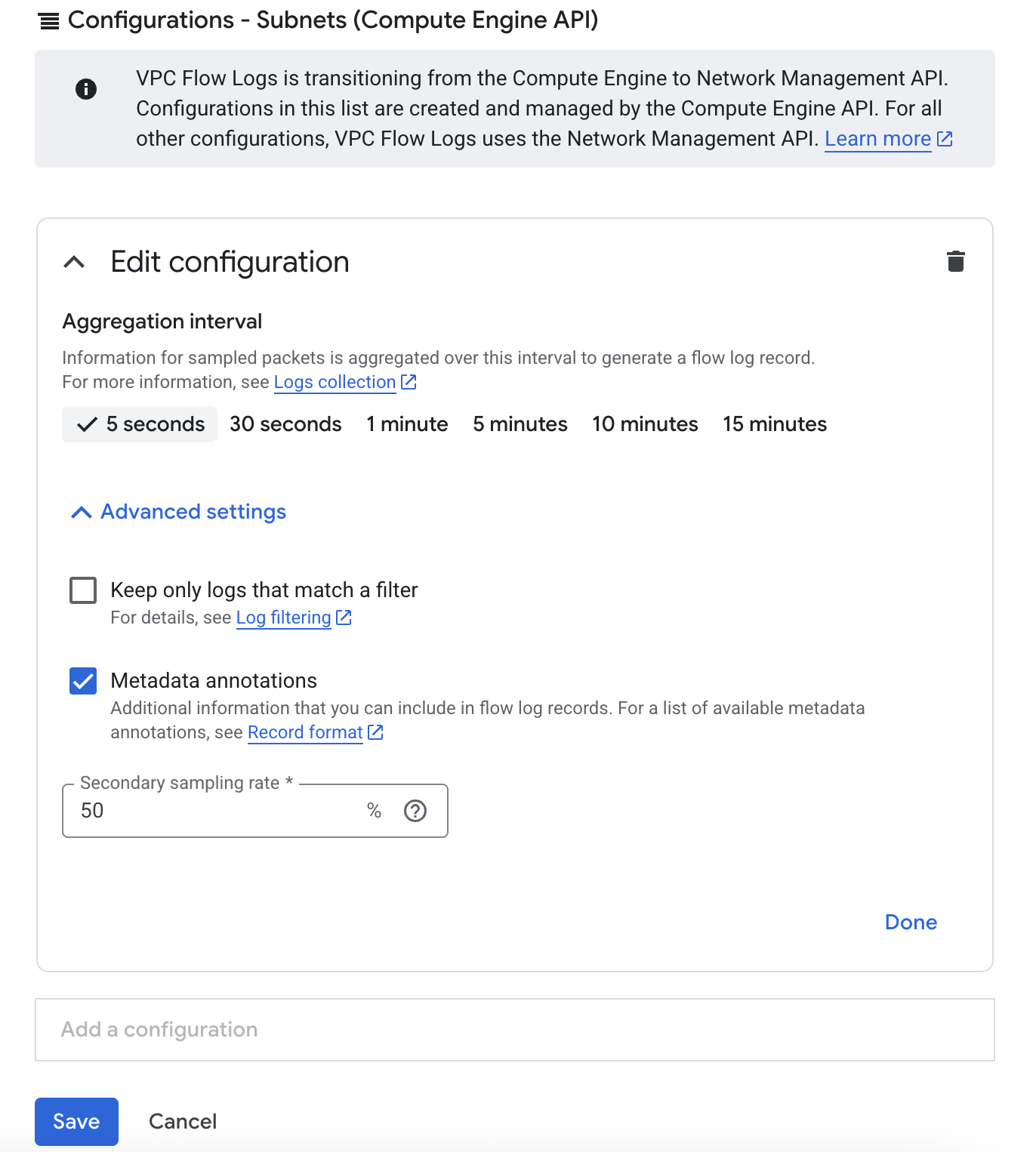This screenshot has width=1036, height=1152.
Task: Click the external link icon beside Record format
Action: pyautogui.click(x=375, y=732)
